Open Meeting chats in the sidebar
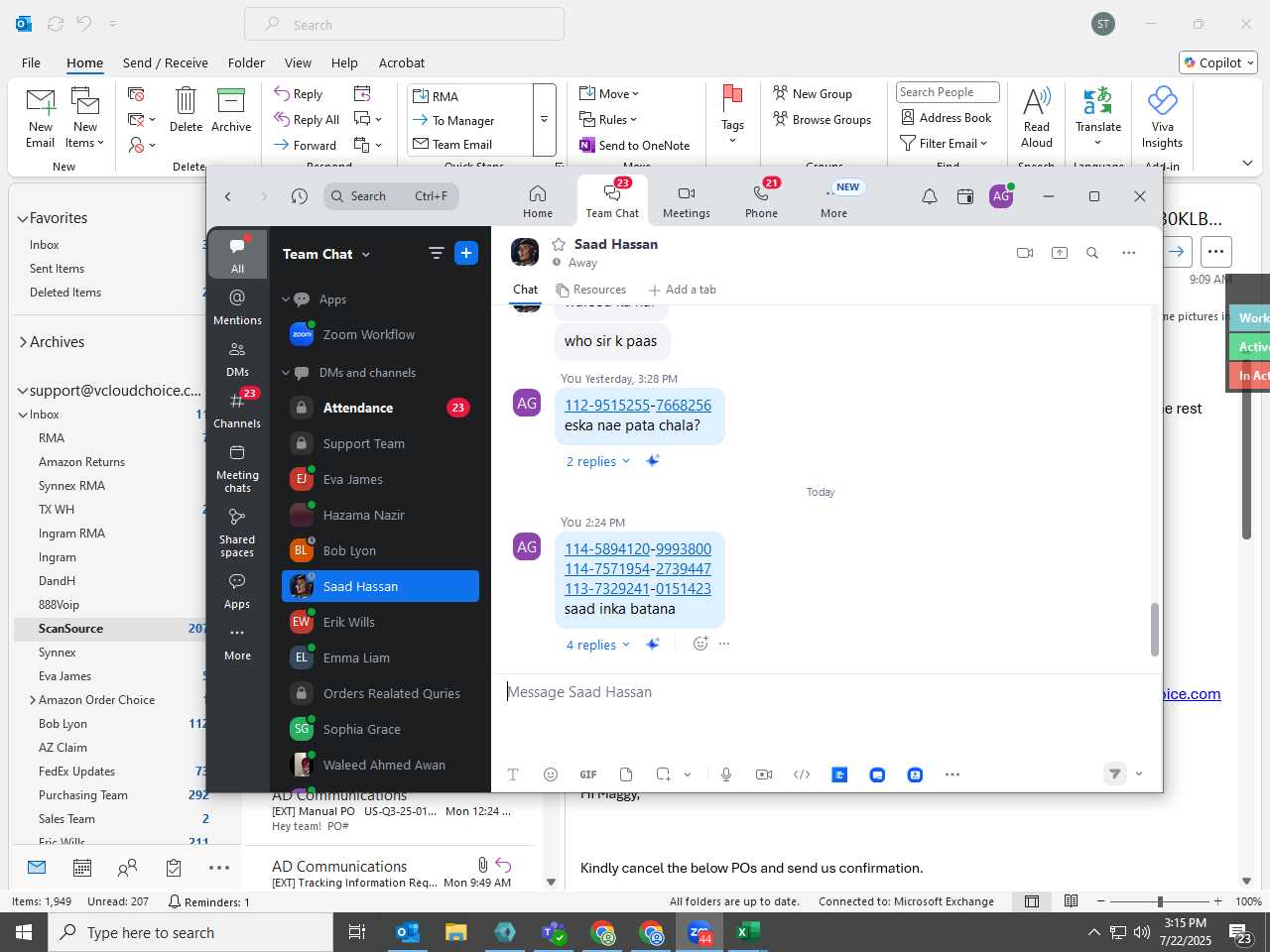This screenshot has height=952, width=1270. (237, 468)
